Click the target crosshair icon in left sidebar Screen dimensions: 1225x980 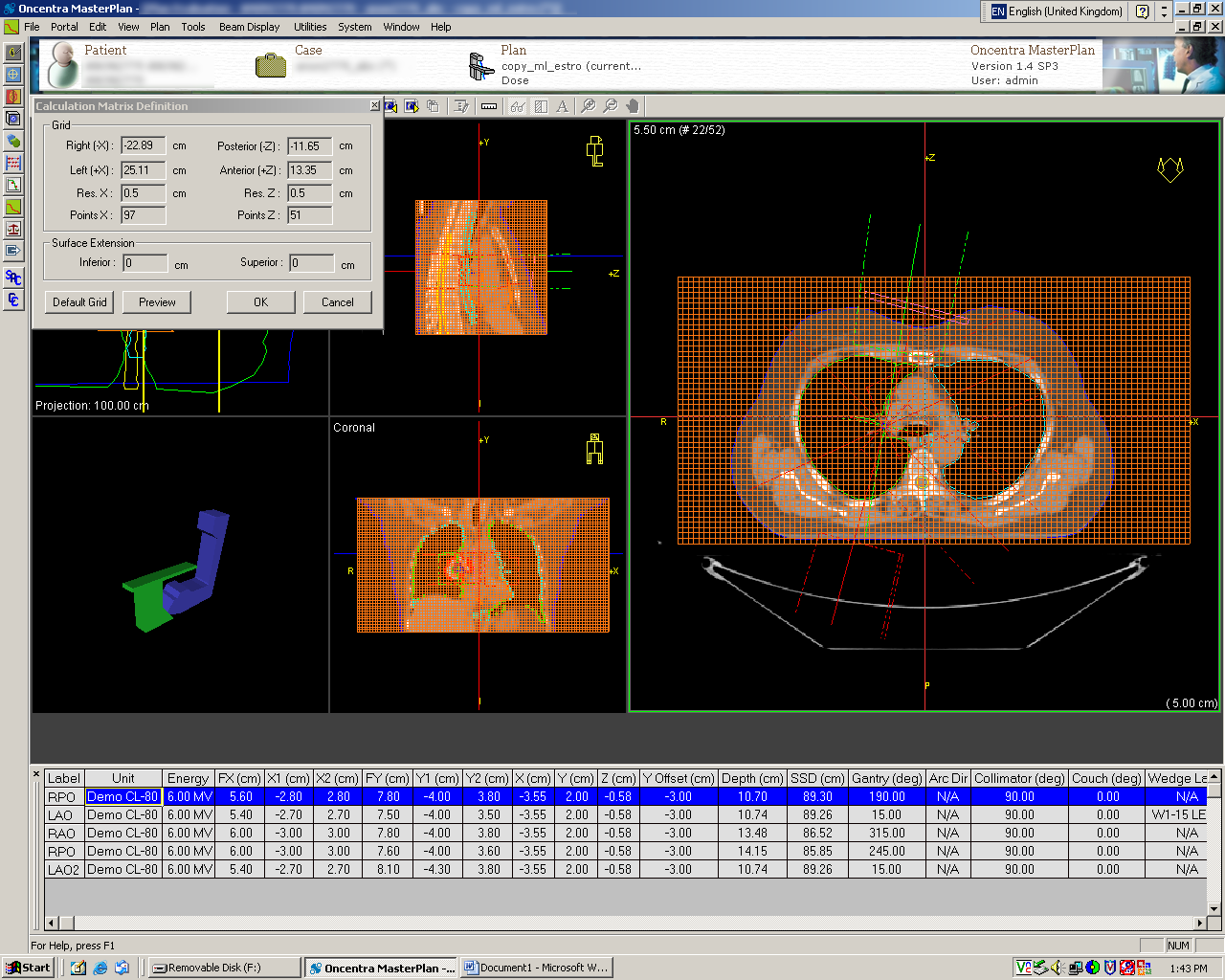coord(13,75)
